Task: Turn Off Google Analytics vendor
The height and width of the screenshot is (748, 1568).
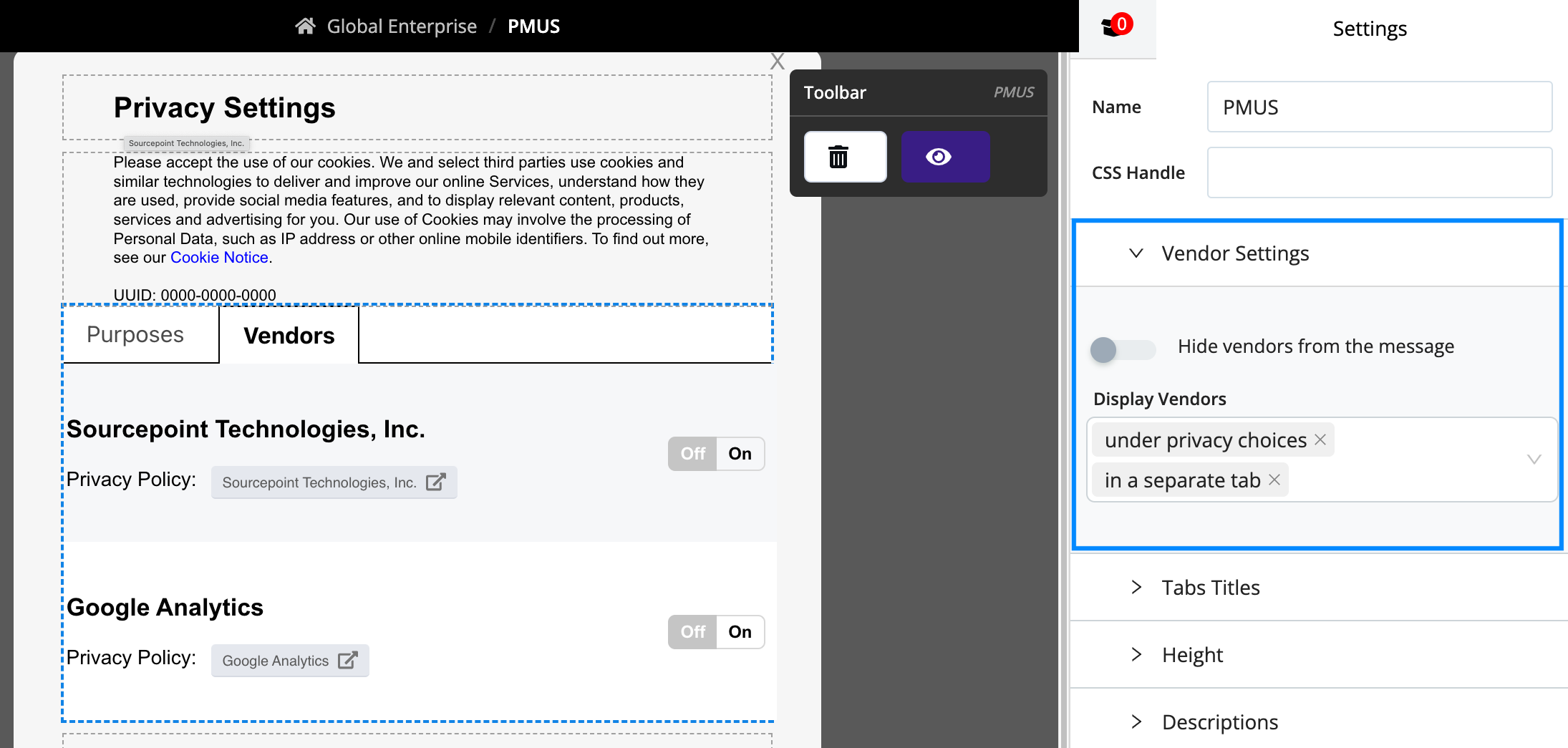Action: coord(692,632)
